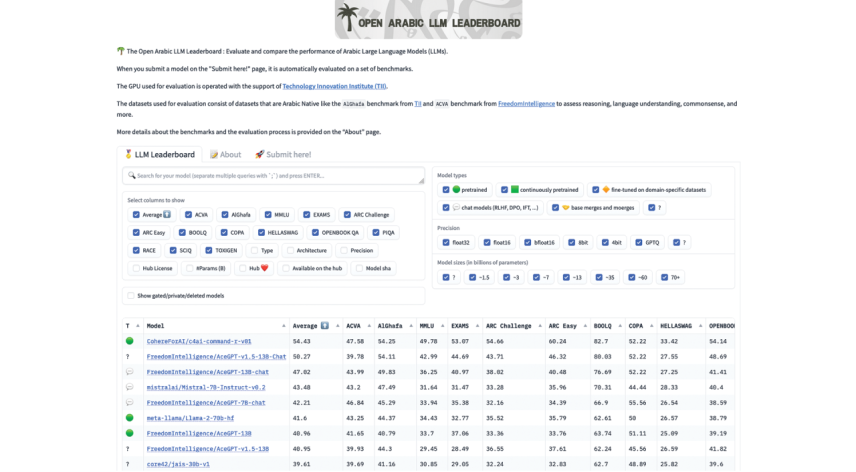This screenshot has height=472, width=856.
Task: Click chat bubble icon for AceGPT-13B-chat row
Action: (129, 372)
